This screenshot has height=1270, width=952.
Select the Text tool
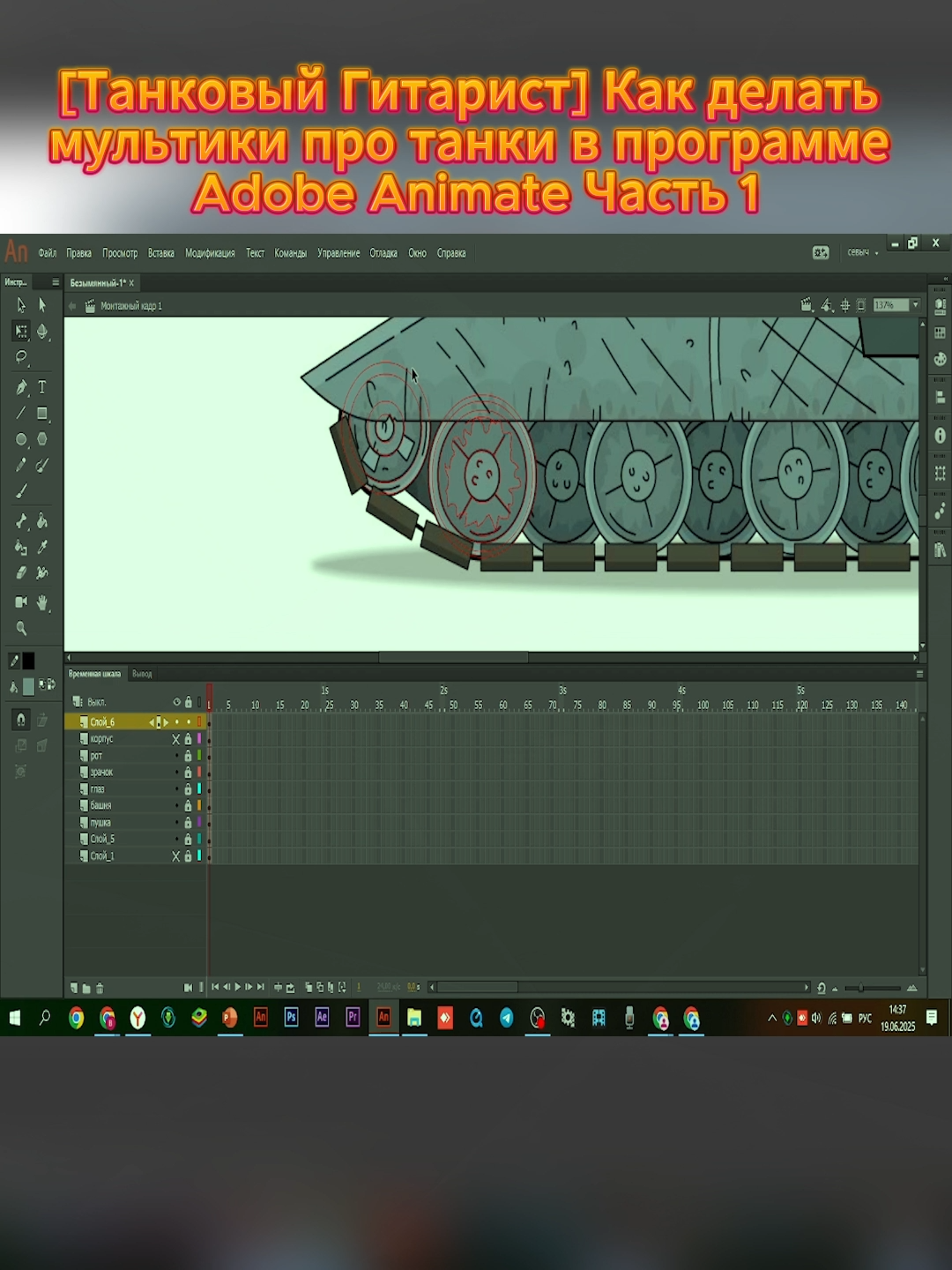click(41, 385)
